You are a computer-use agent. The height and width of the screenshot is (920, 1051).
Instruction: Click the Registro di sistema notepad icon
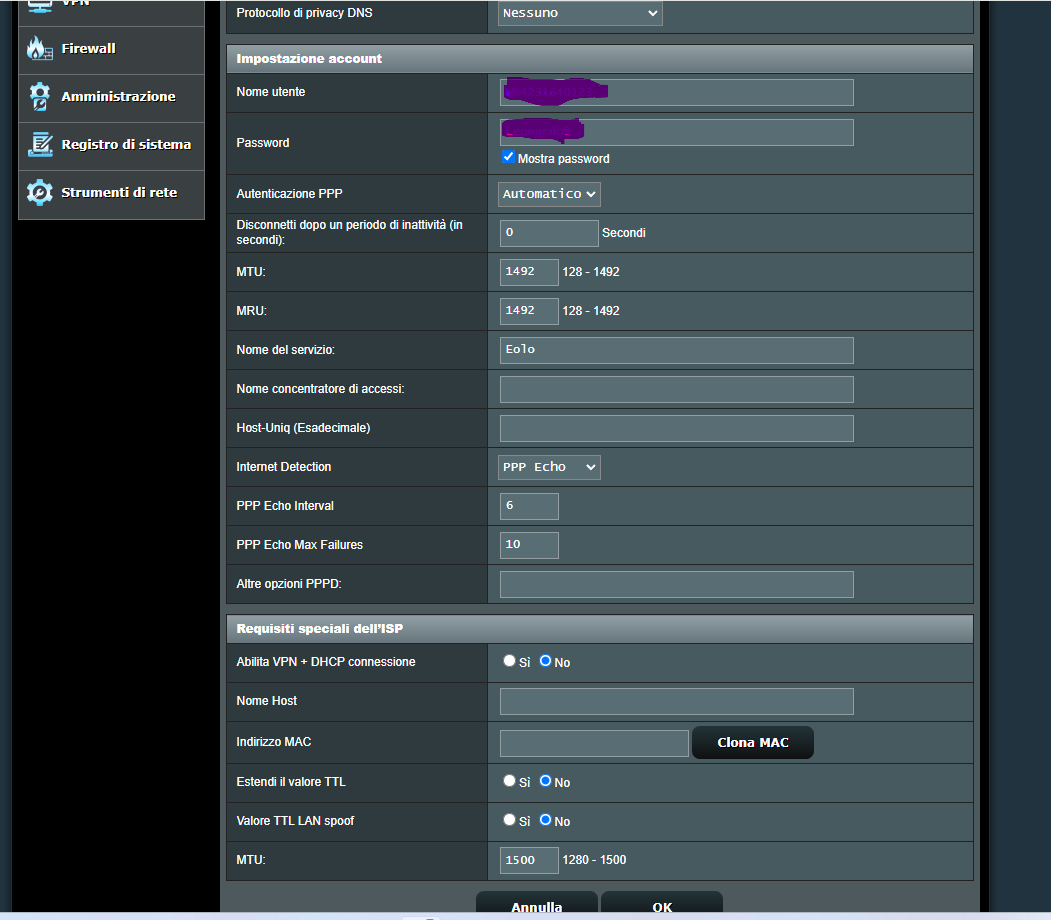(40, 144)
